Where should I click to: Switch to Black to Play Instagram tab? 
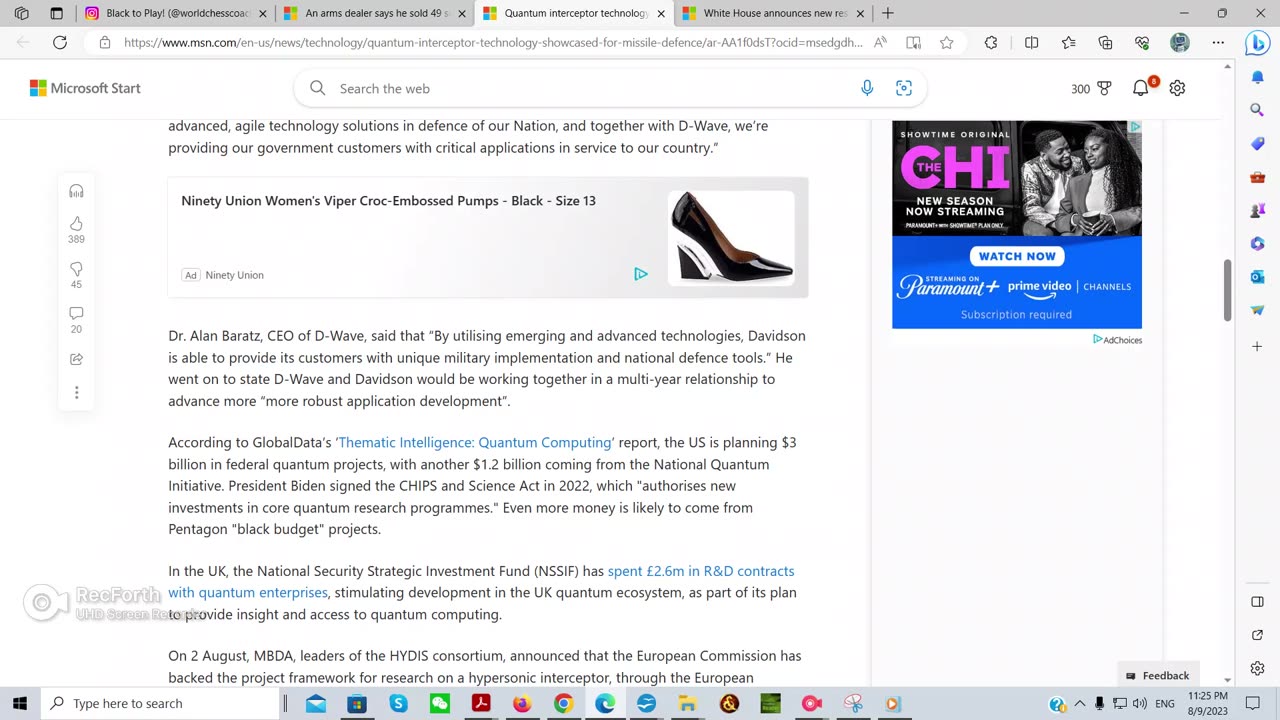click(175, 13)
